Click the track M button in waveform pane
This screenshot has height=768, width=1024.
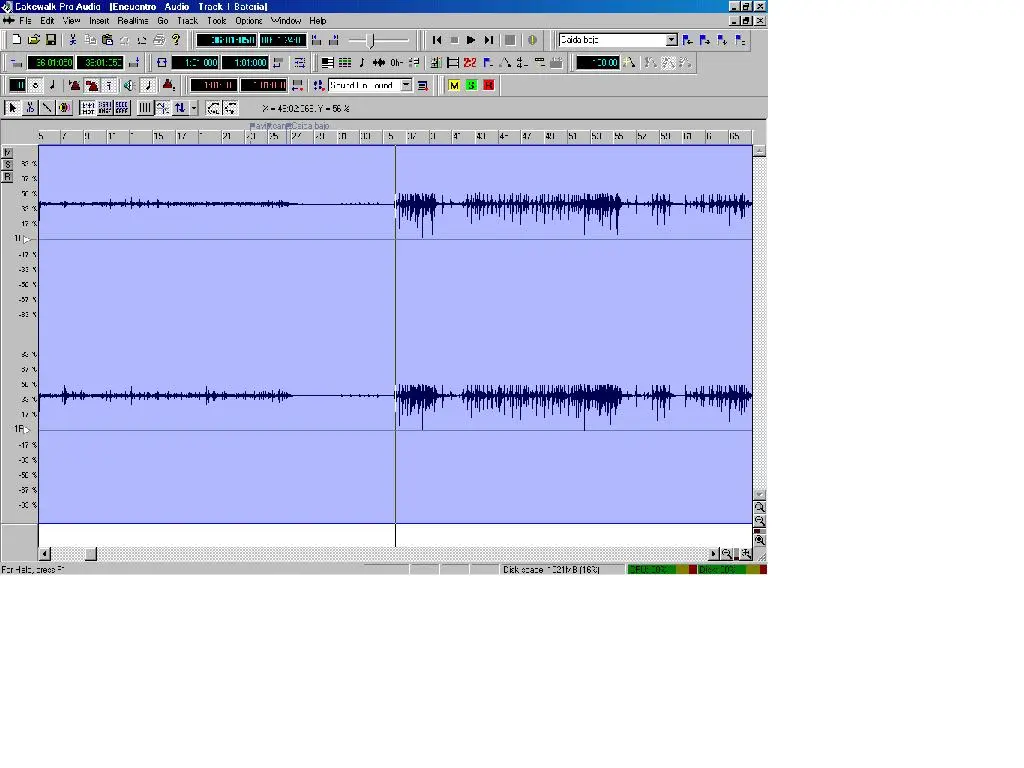point(7,153)
